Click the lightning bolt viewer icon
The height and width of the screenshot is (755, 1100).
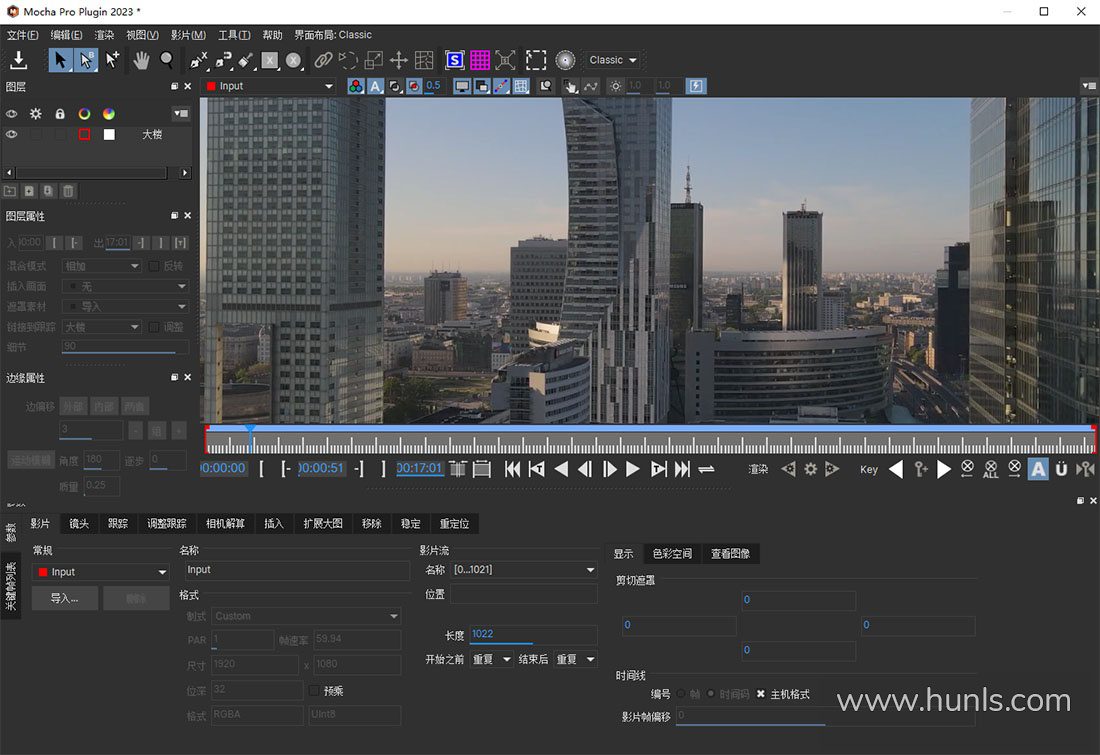point(696,86)
